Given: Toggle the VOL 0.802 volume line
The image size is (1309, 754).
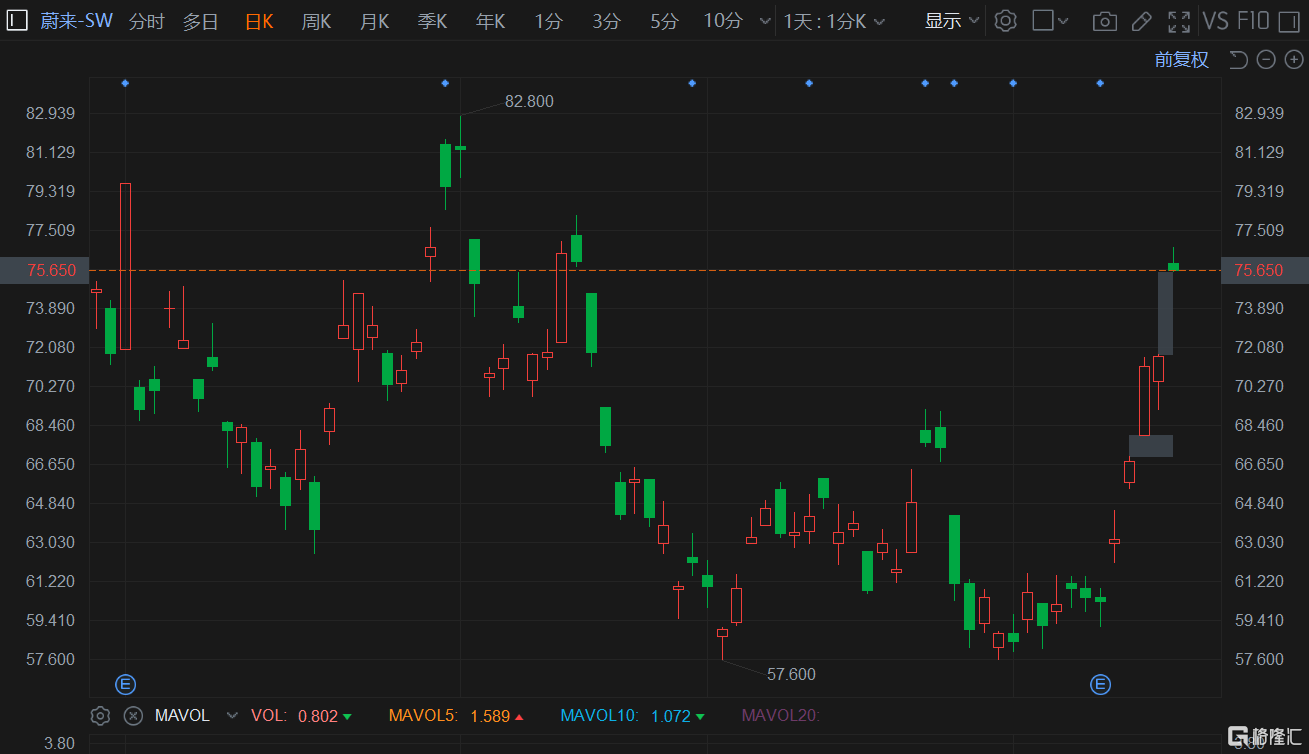Looking at the screenshot, I should pyautogui.click(x=301, y=716).
